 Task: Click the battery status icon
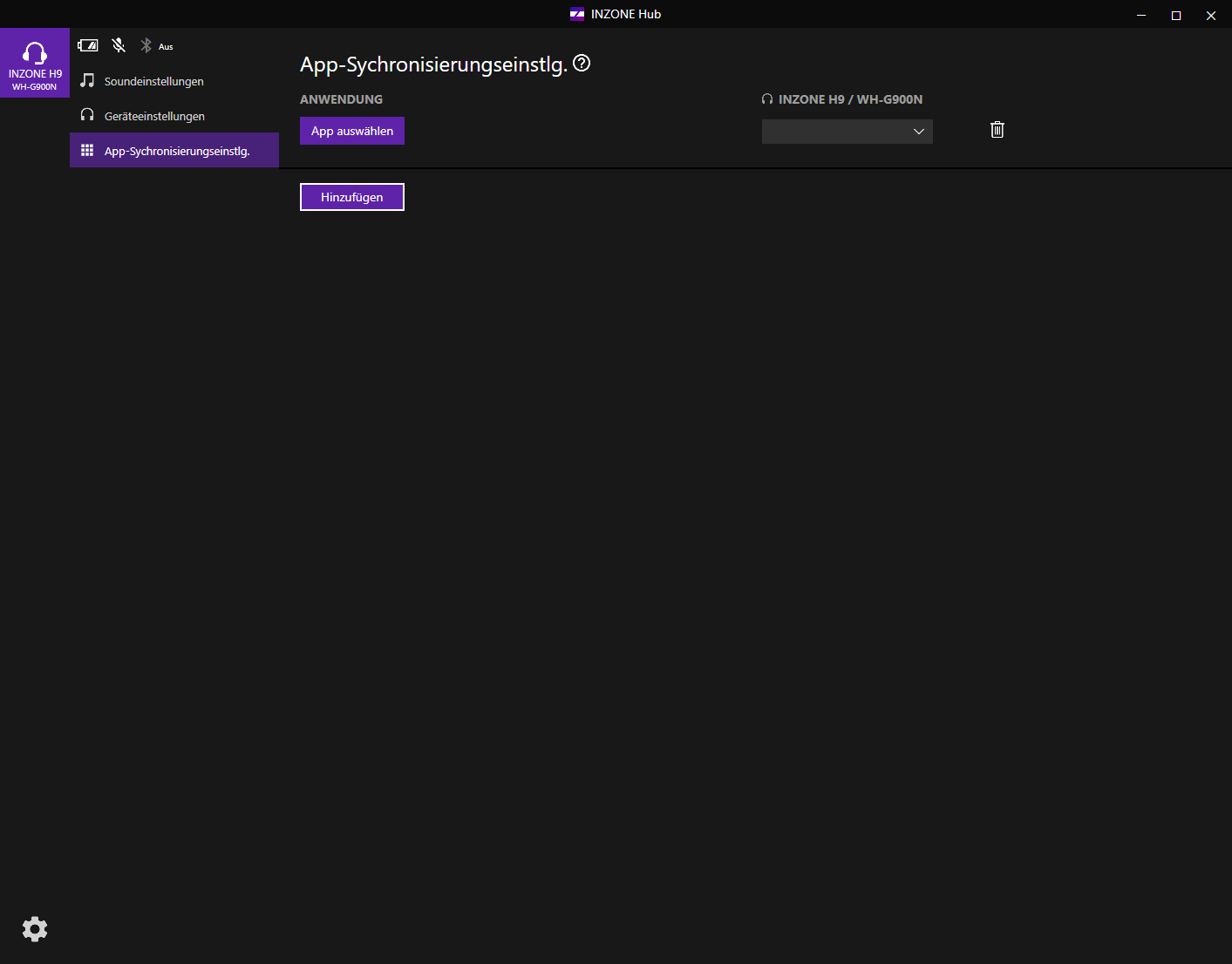tap(88, 45)
